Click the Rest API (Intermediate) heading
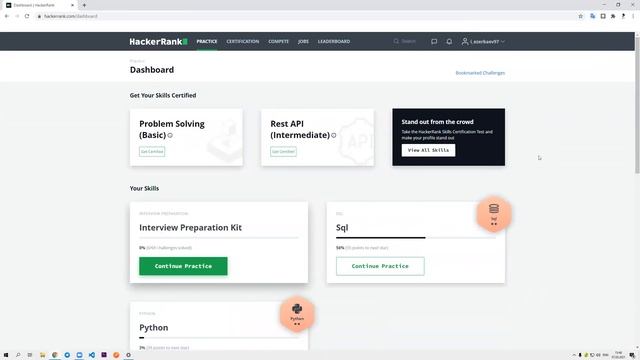This screenshot has height=360, width=640. point(300,129)
